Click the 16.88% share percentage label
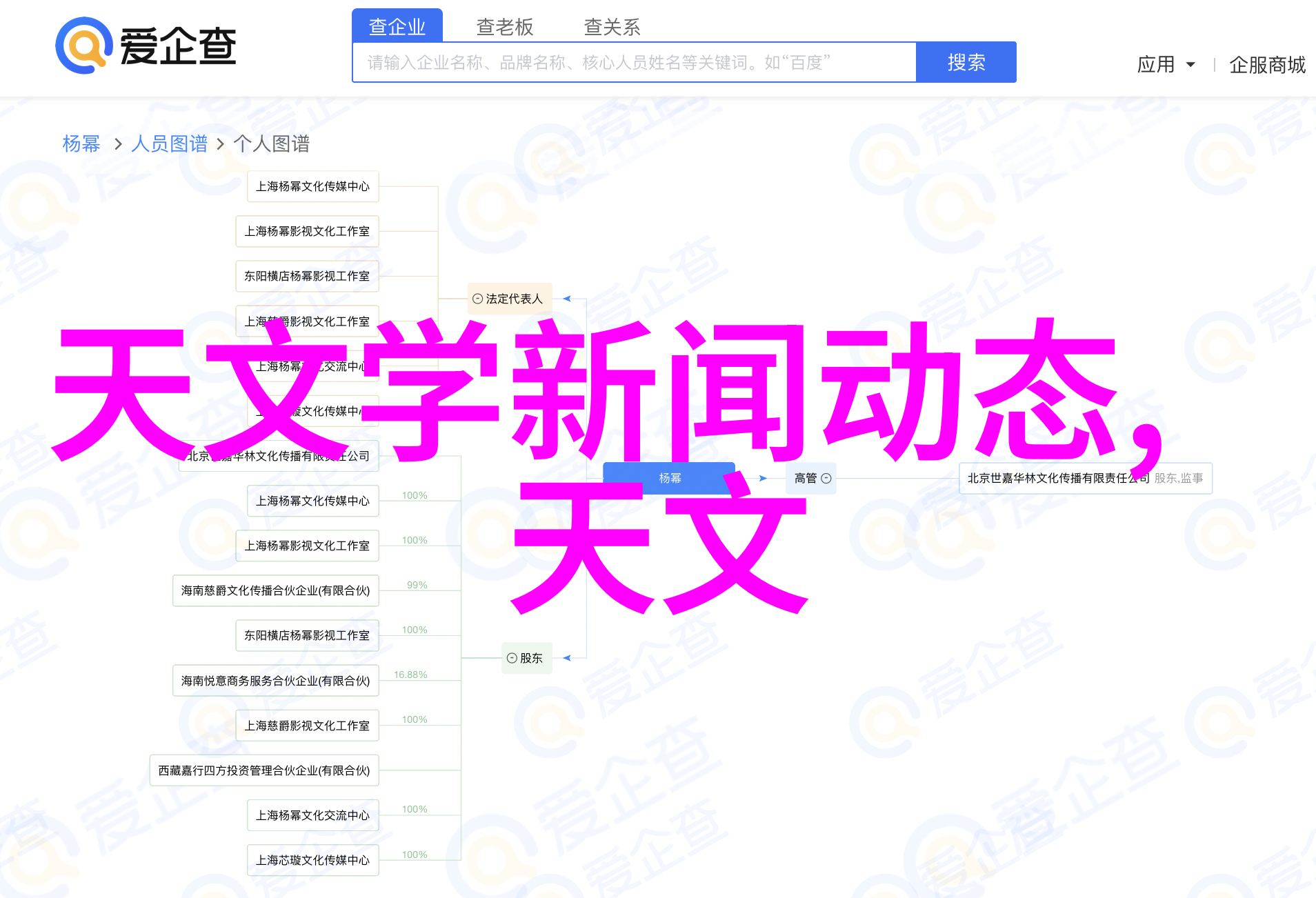The image size is (1316, 898). (x=410, y=675)
